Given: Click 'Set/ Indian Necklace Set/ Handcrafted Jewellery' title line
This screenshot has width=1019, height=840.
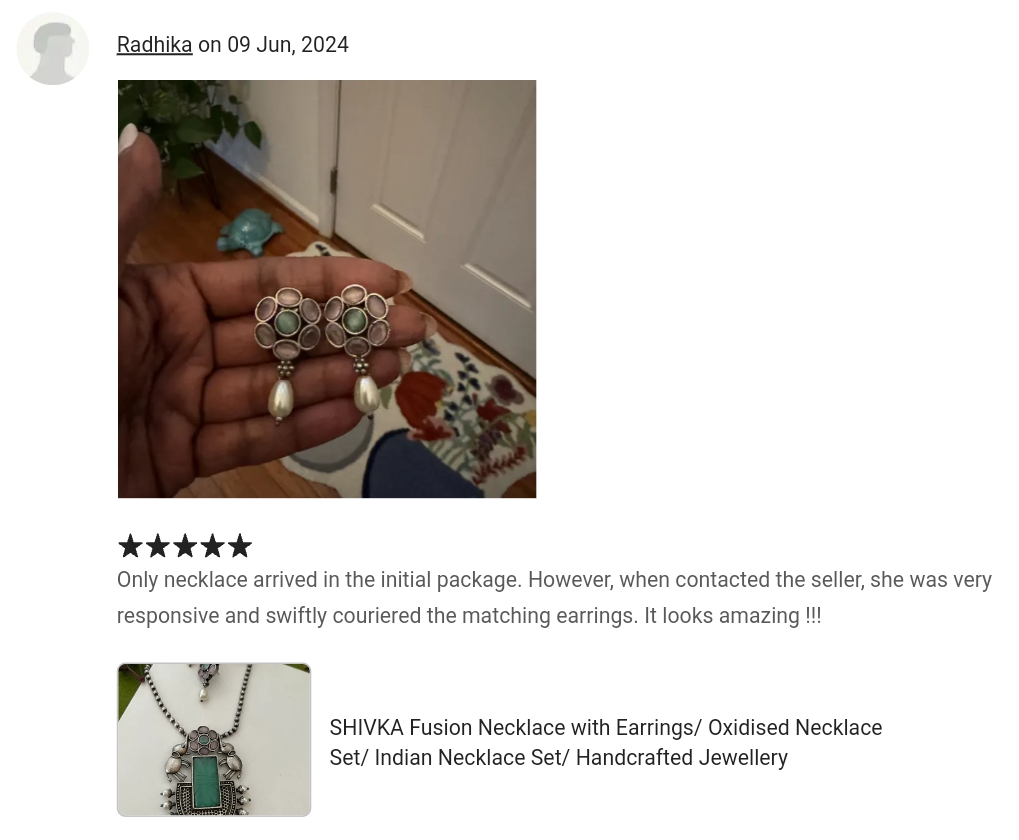Looking at the screenshot, I should coord(558,757).
